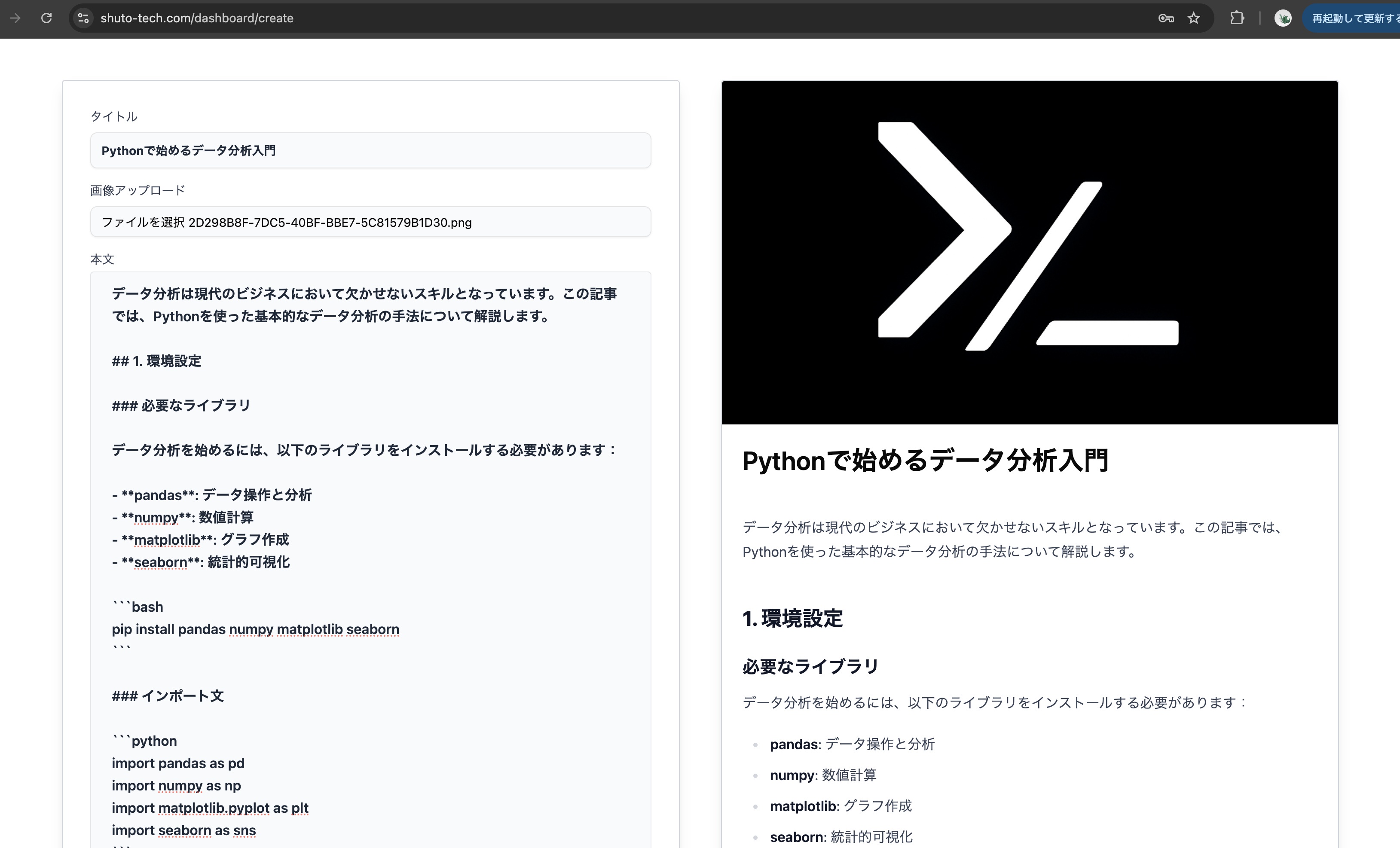
Task: Click preview bullet 'numpy: 数値計算'
Action: (823, 775)
